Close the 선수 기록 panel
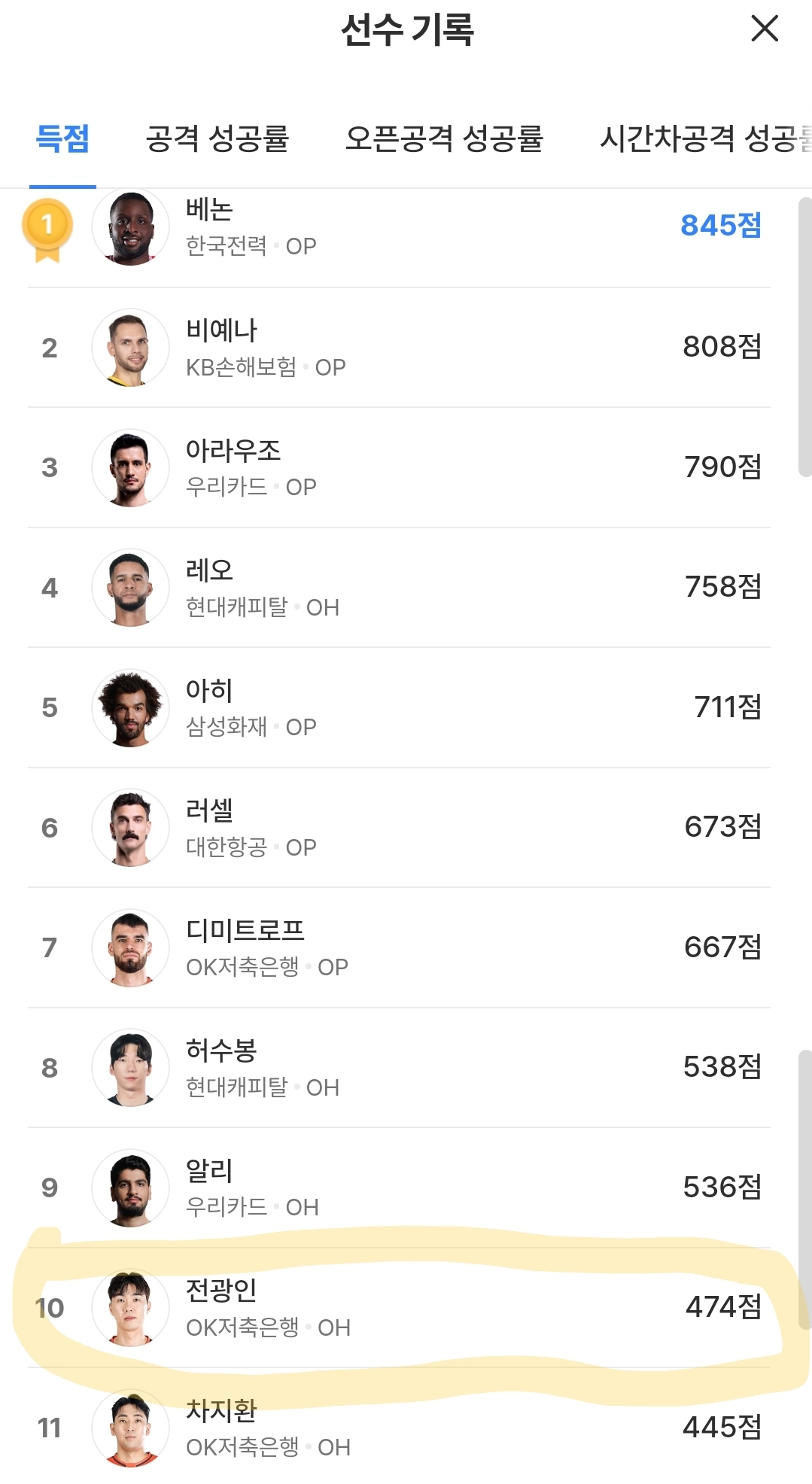Image resolution: width=812 pixels, height=1484 pixels. tap(765, 29)
